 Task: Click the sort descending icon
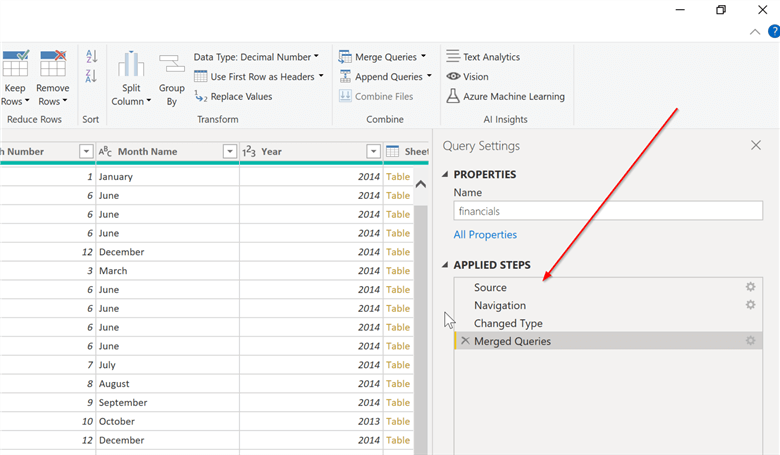coord(92,76)
